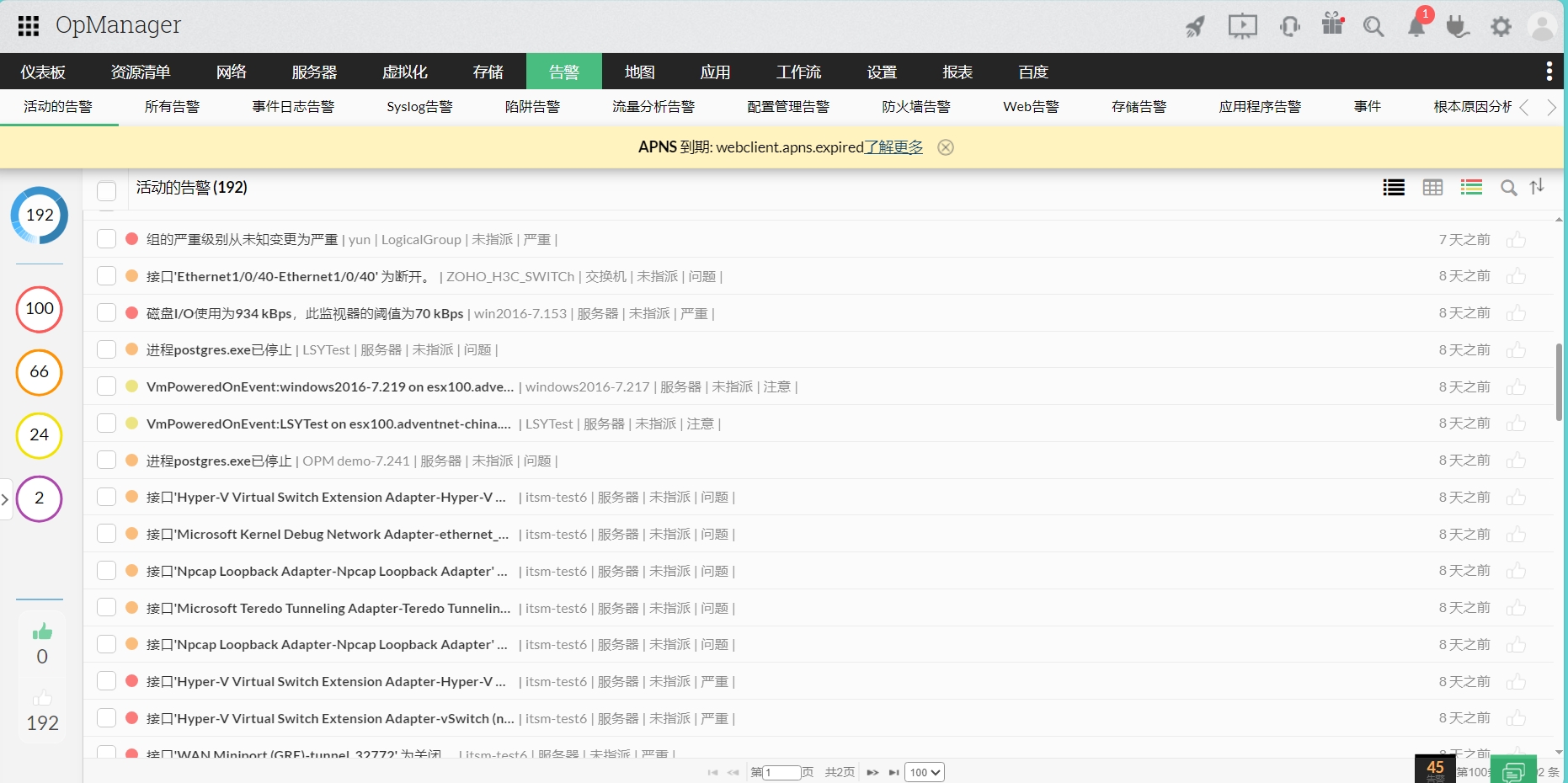Select checkbox for ZOHO_H3C_SWITCH interface alarm
1568x783 pixels.
[x=106, y=276]
